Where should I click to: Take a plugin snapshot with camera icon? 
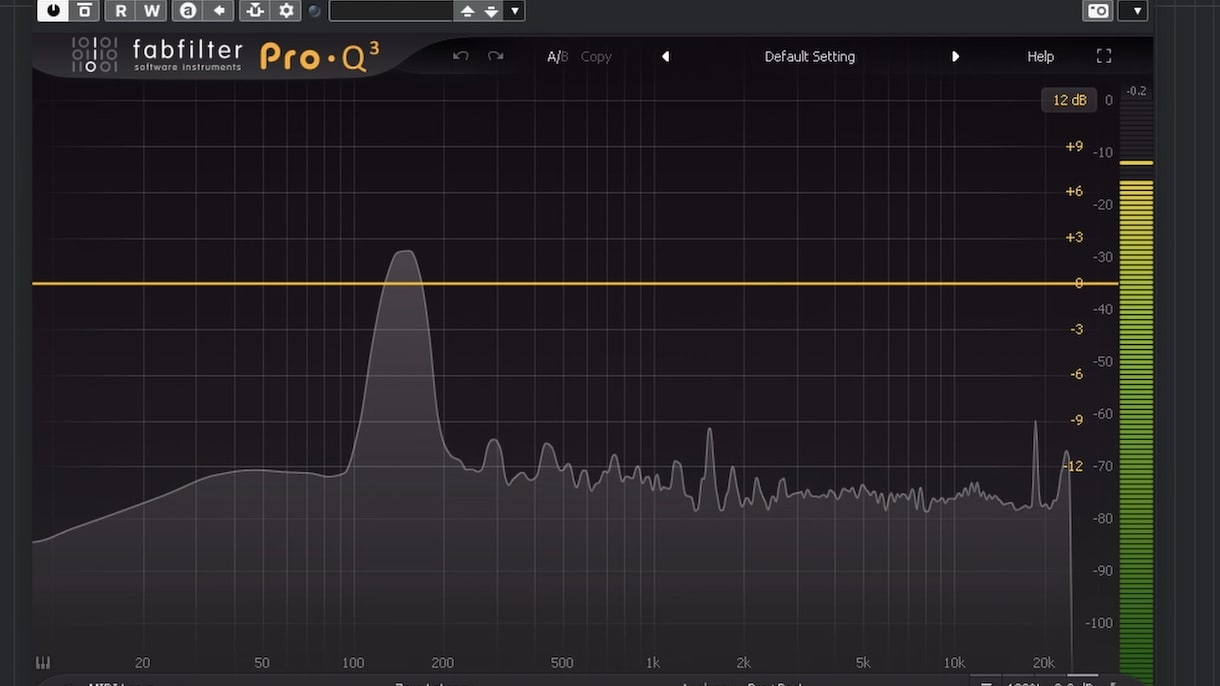coord(1098,10)
